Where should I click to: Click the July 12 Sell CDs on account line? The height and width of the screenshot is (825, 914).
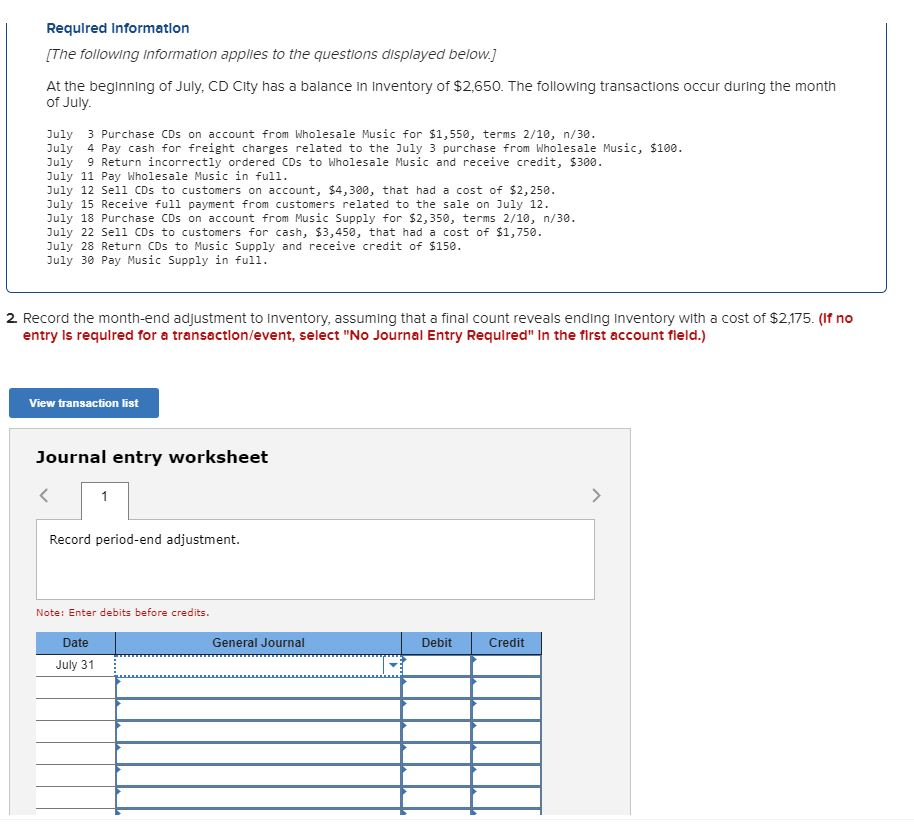(301, 191)
